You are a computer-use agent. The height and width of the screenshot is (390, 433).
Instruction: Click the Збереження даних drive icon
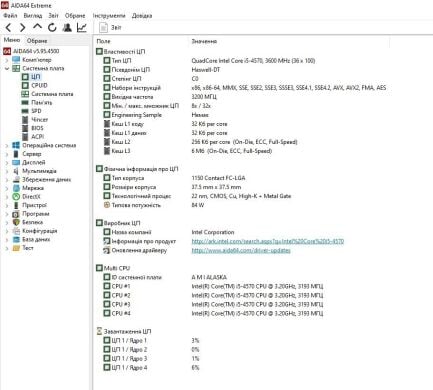click(16, 180)
